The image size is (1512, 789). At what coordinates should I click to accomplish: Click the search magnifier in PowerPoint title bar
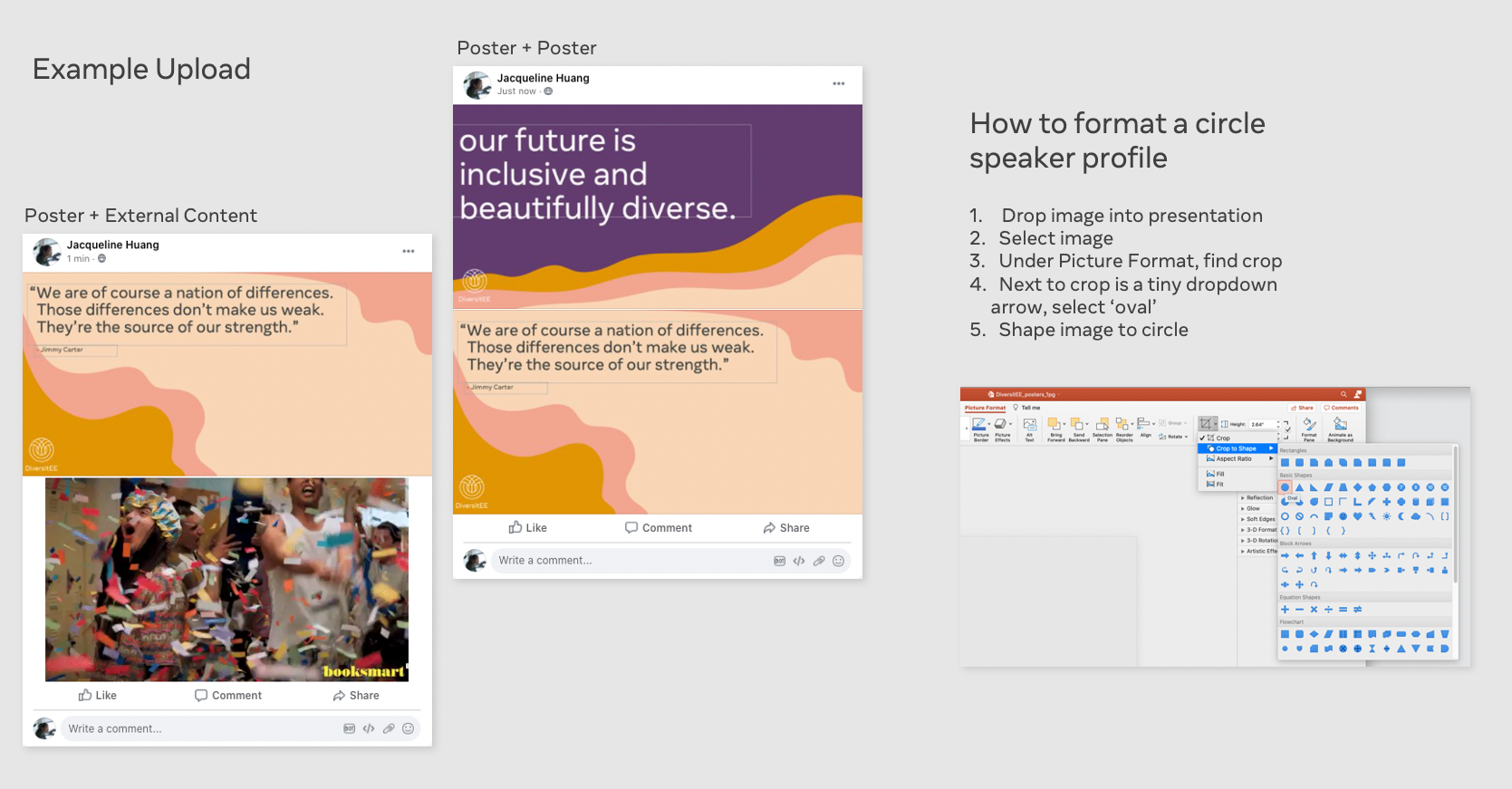[1343, 394]
